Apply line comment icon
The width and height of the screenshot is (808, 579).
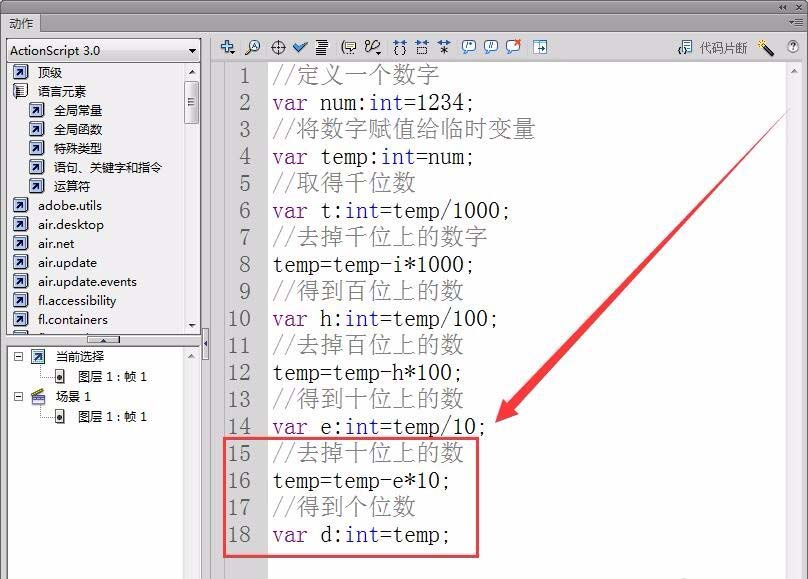point(491,47)
